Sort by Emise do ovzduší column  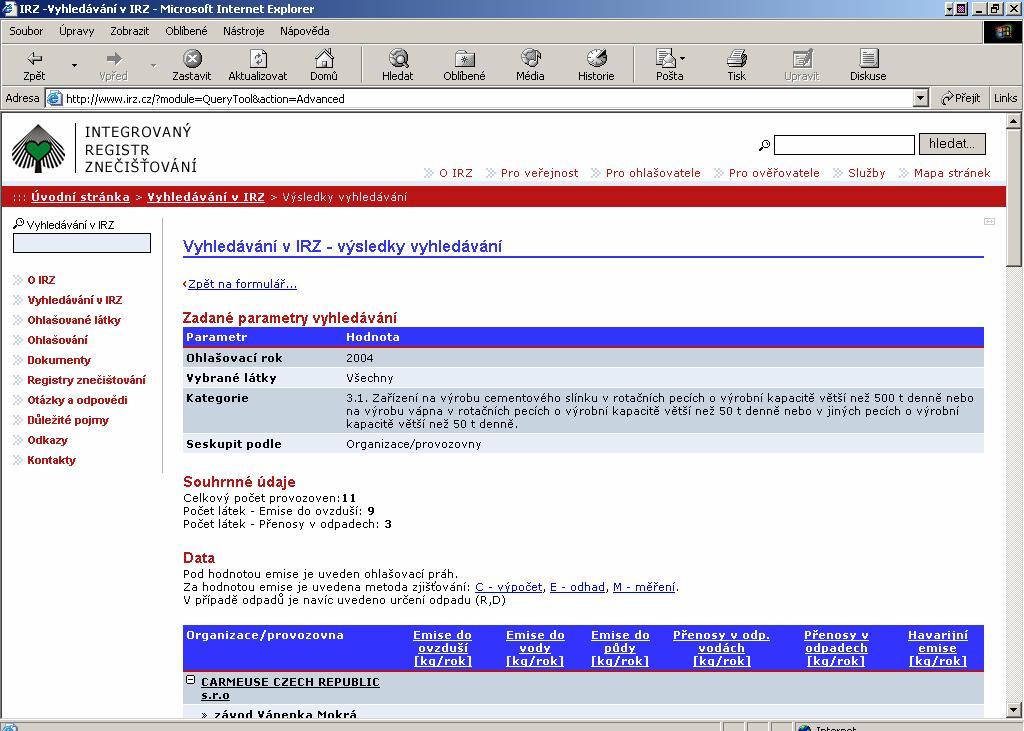point(443,648)
